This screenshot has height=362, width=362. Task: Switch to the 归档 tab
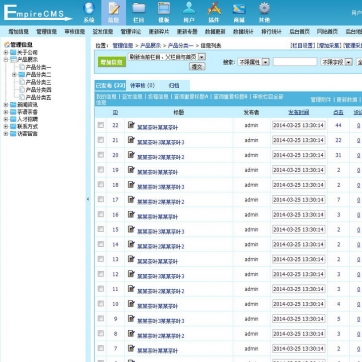click(x=174, y=85)
